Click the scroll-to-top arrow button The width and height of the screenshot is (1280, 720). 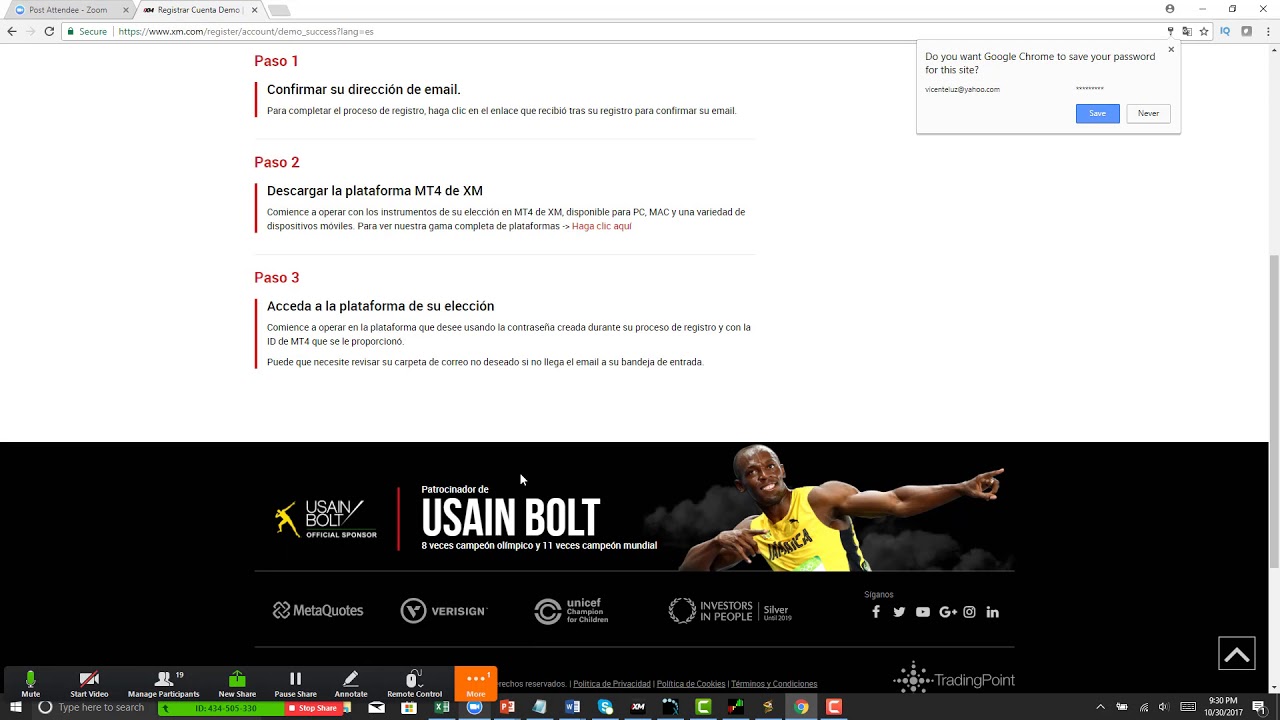[1237, 654]
